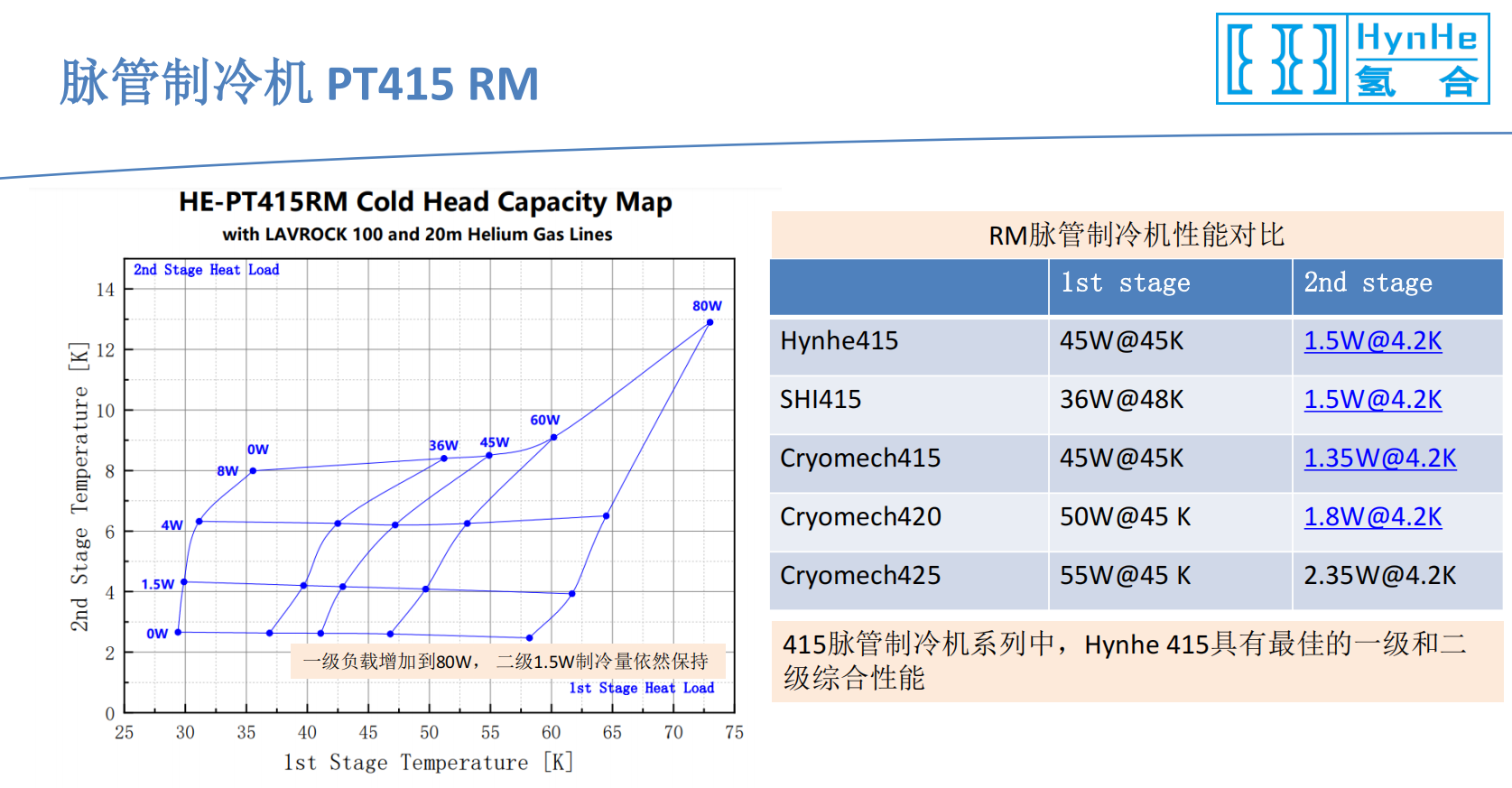Screen dimensions: 1512x788
Task: Click the chart title "HE-PT415RM Cold Head Capacity Map"
Action: click(x=425, y=202)
